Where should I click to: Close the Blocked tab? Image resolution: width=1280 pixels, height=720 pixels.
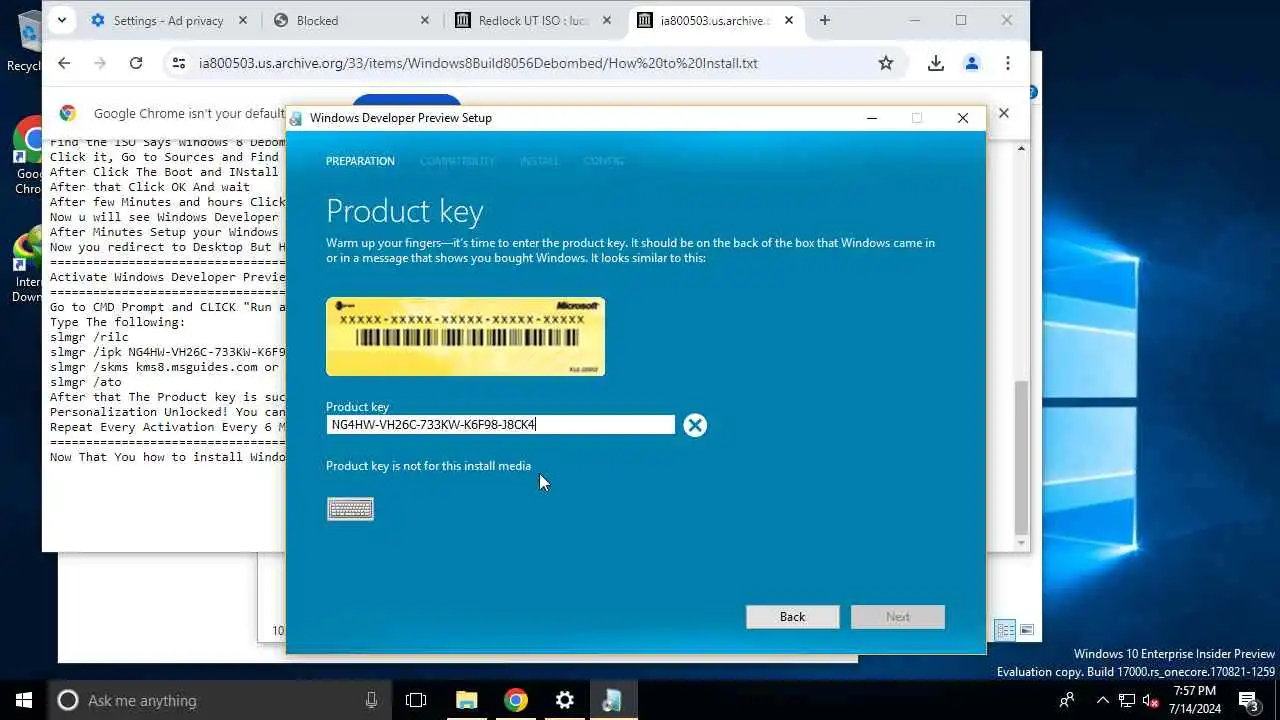point(425,20)
